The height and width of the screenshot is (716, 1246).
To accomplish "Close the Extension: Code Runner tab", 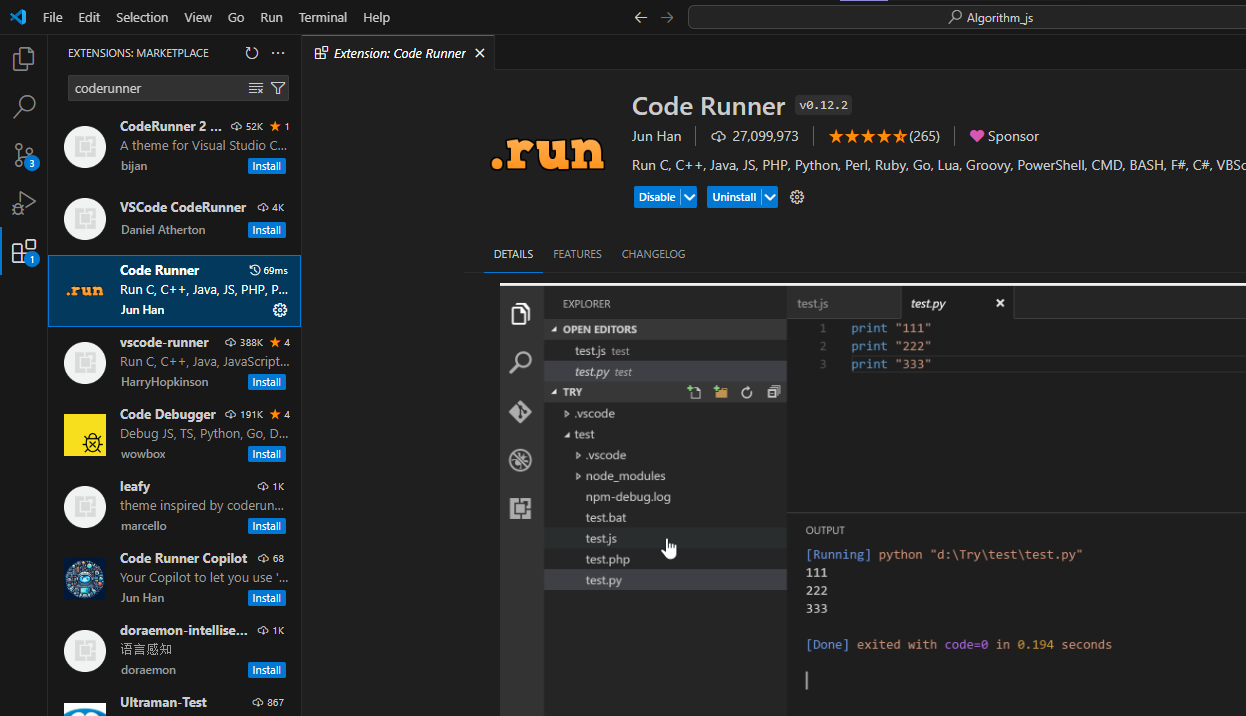I will click(x=480, y=53).
